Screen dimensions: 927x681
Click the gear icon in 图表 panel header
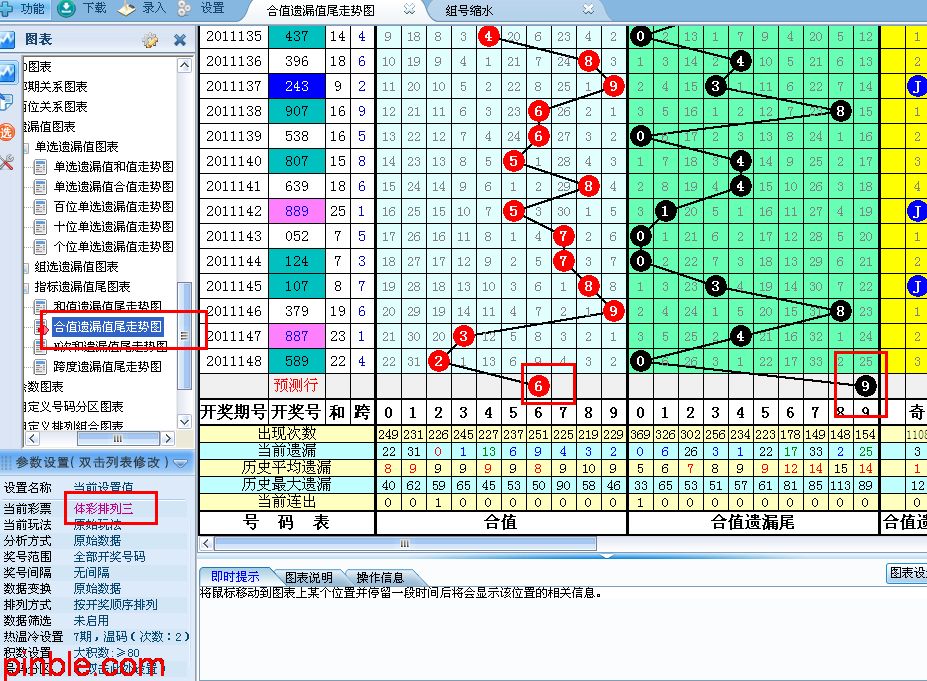tap(150, 40)
